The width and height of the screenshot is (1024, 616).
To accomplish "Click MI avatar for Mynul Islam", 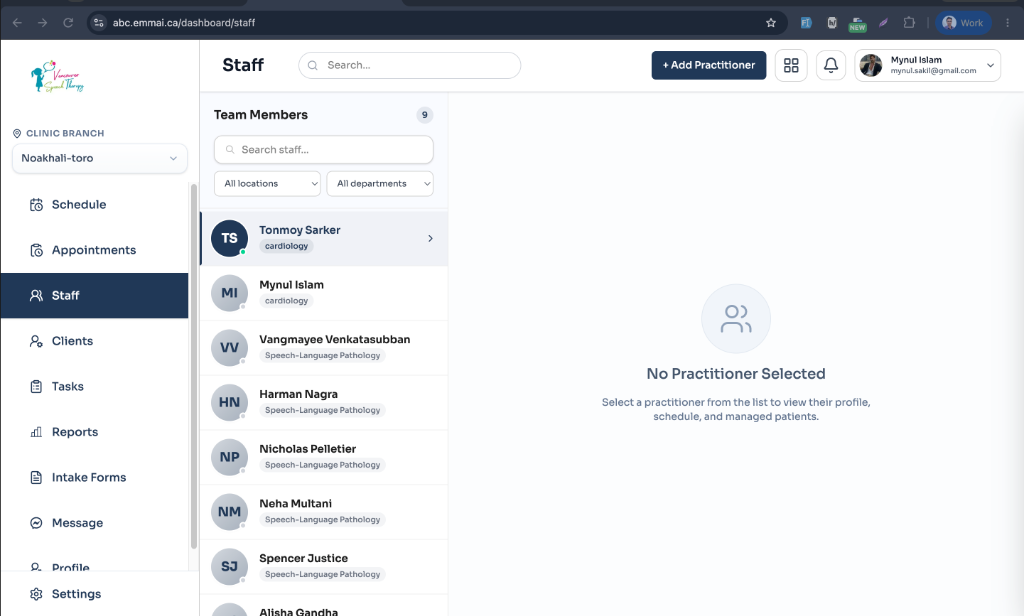I will [229, 293].
